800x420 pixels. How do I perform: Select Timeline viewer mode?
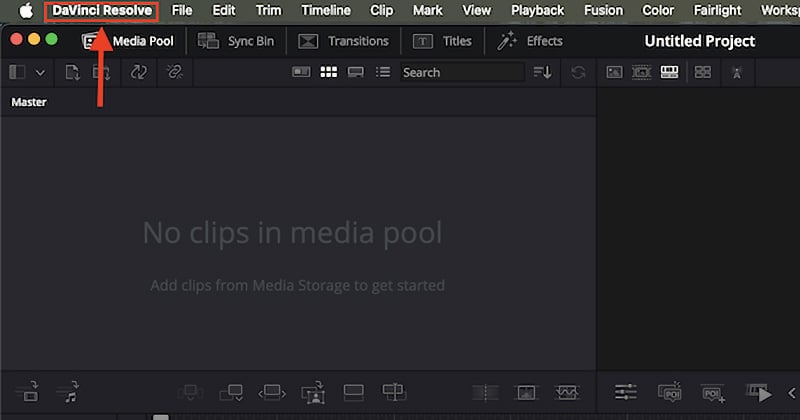point(669,72)
